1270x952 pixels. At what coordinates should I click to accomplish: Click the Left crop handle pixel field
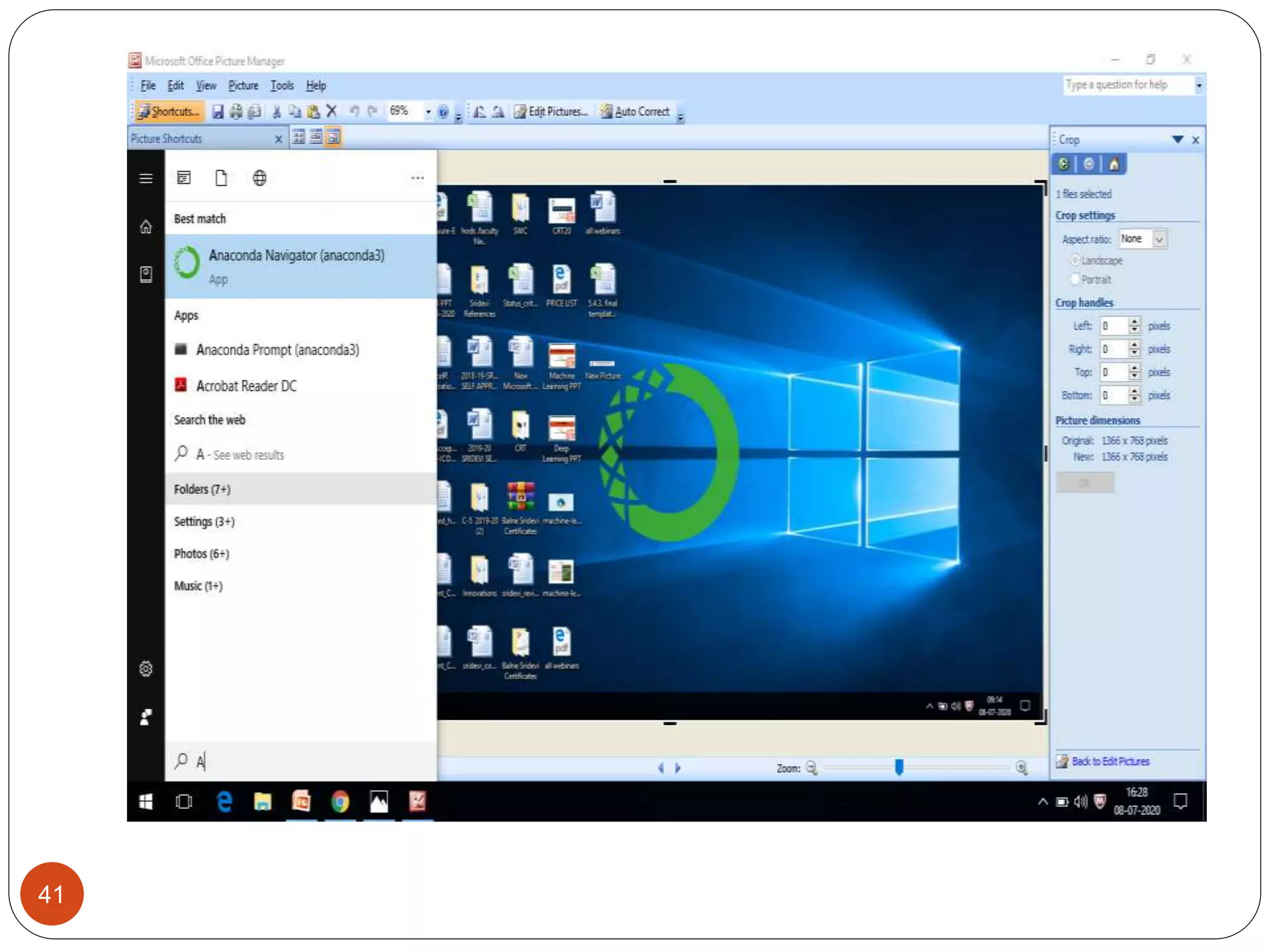point(1114,326)
